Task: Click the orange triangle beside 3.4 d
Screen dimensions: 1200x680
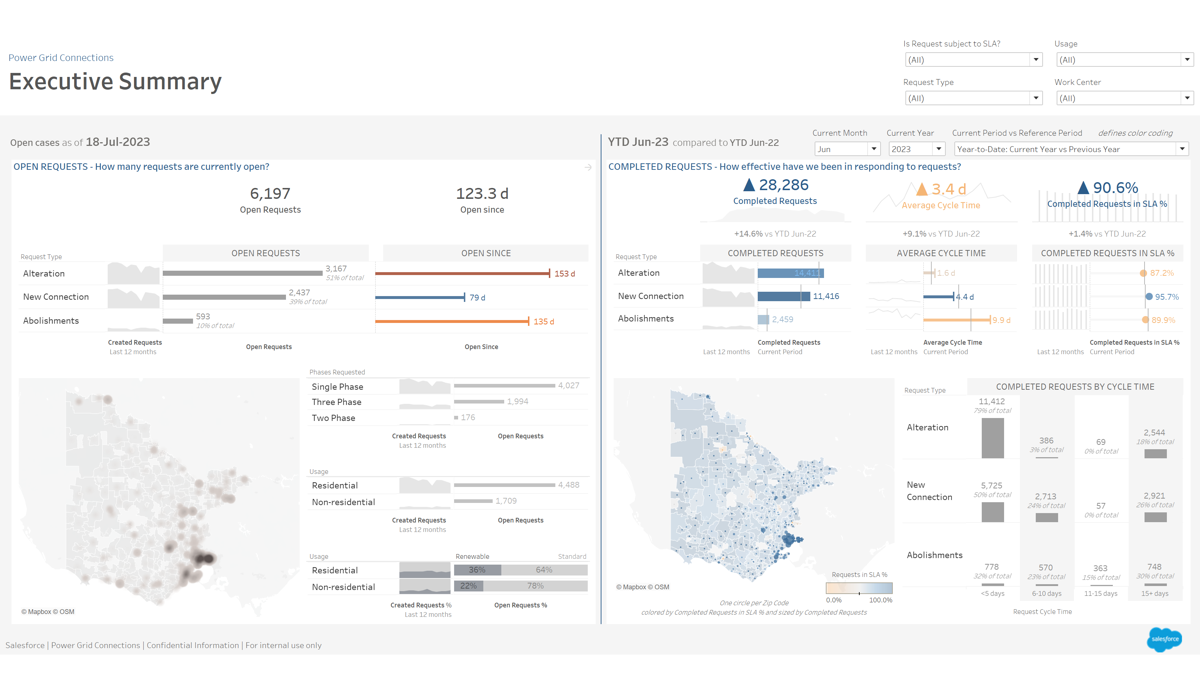Action: click(921, 189)
